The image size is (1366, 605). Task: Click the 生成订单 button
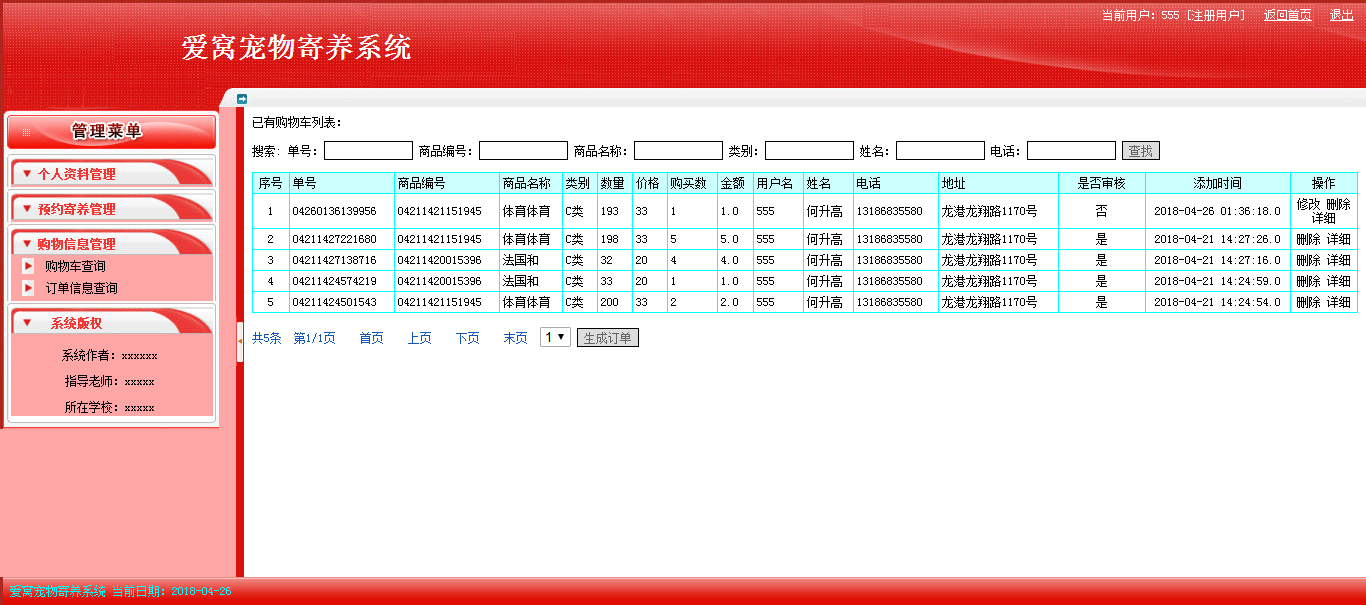(608, 338)
